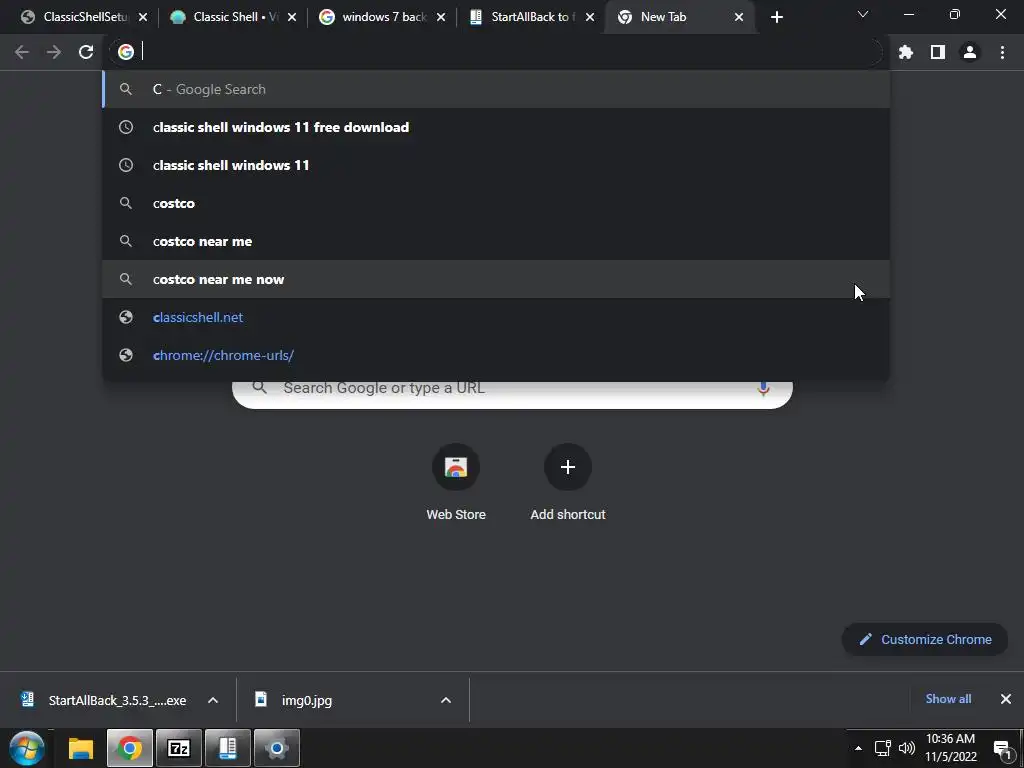Open img0.jpg download item

coord(294,700)
